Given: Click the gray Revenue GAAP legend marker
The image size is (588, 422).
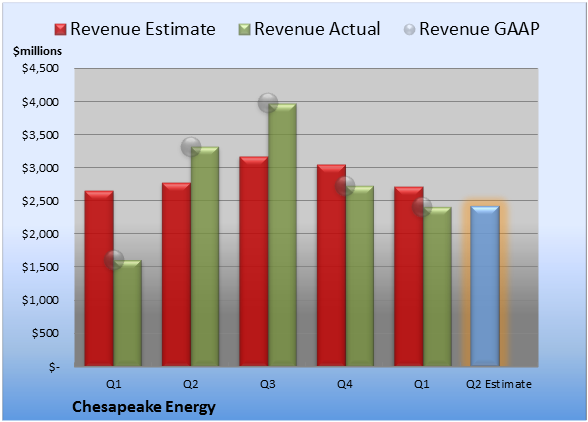Looking at the screenshot, I should click(410, 29).
